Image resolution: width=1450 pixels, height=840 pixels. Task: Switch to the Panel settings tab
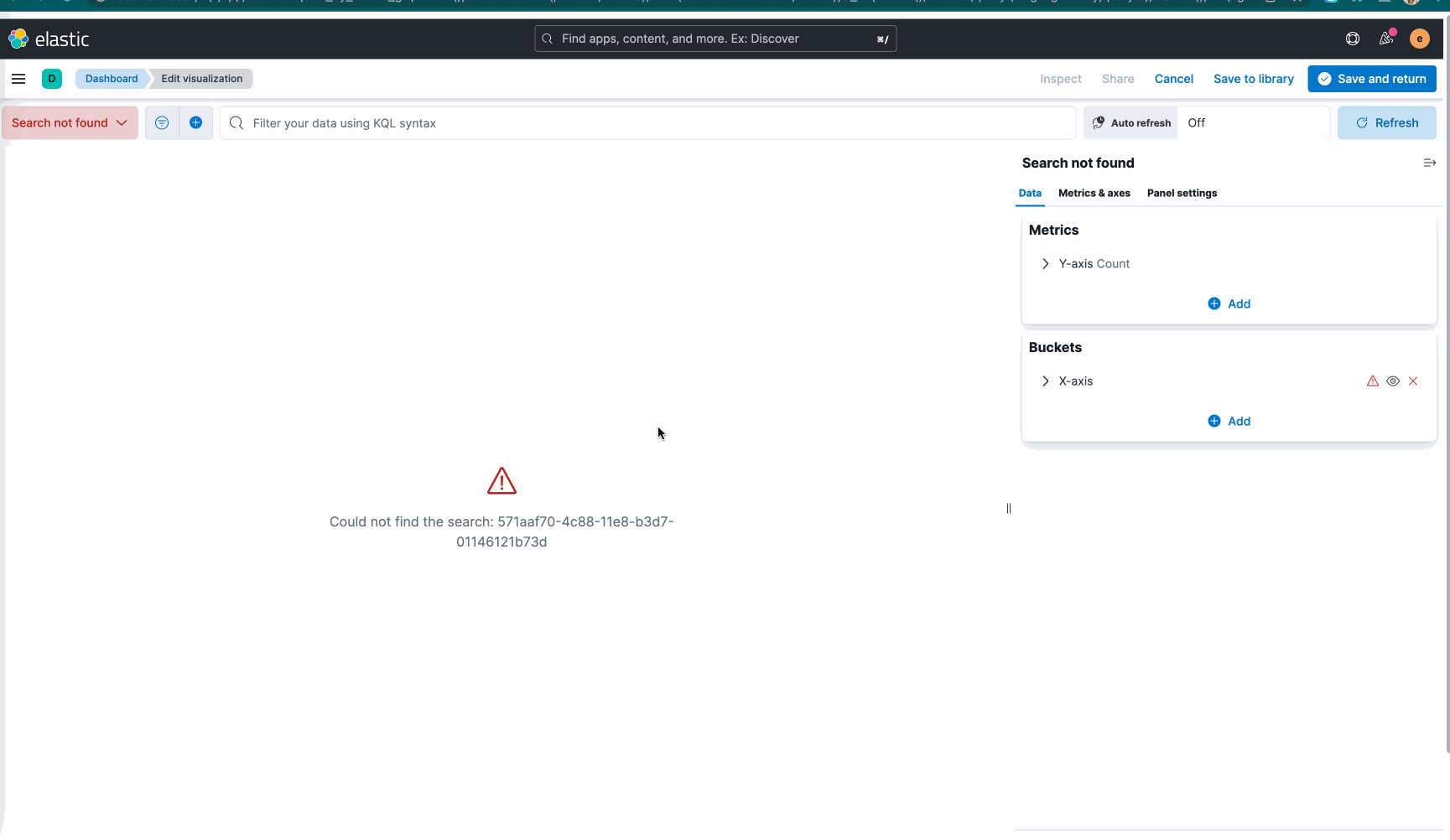point(1182,193)
